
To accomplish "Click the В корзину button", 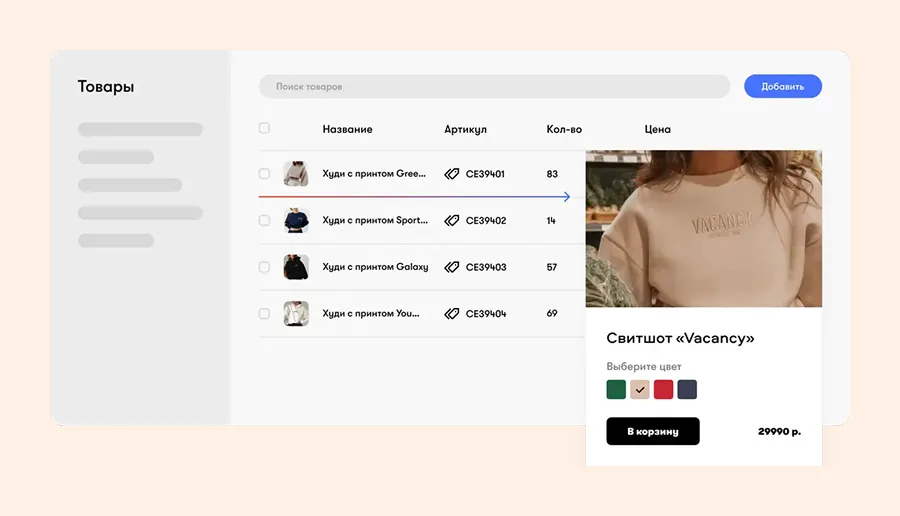I will pyautogui.click(x=653, y=431).
